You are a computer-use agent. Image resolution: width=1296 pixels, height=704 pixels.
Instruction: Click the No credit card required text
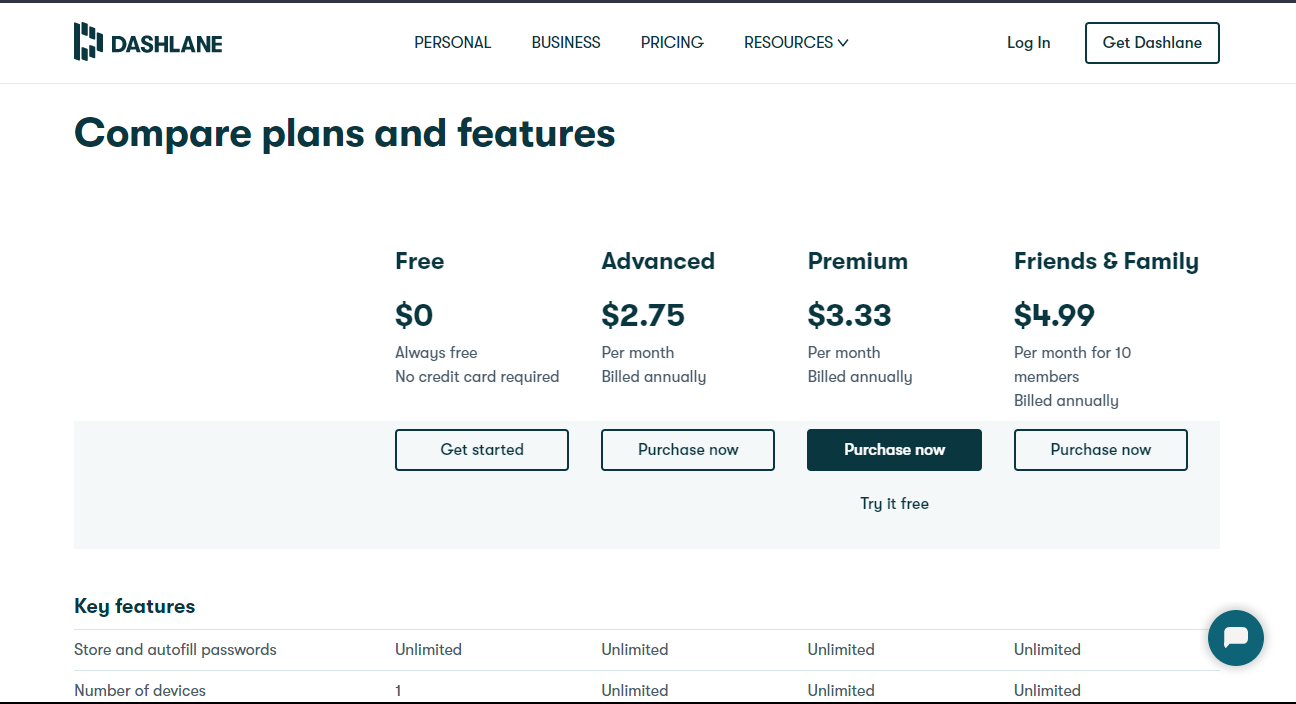(477, 377)
